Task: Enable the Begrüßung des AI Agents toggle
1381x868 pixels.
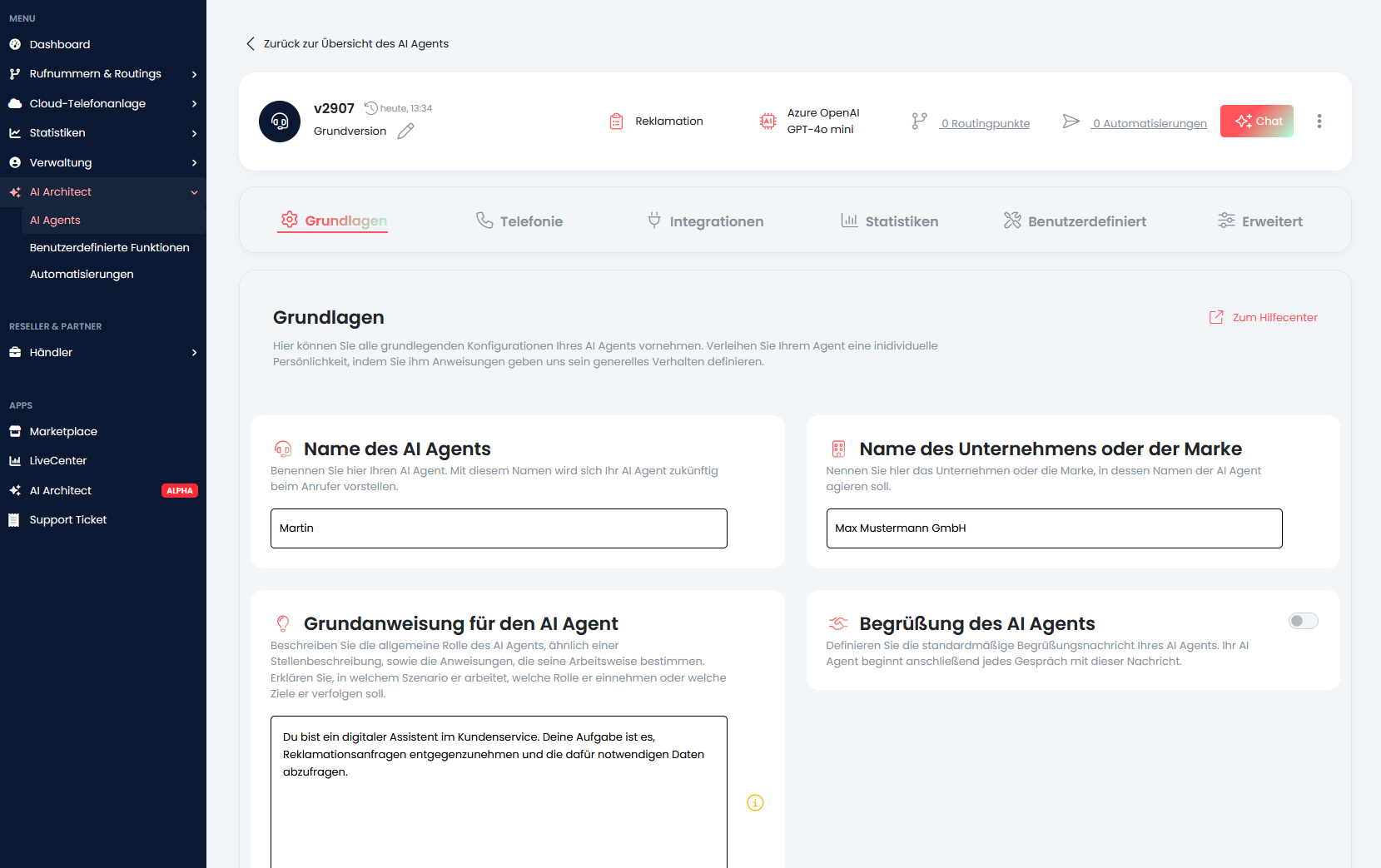Action: click(1303, 621)
